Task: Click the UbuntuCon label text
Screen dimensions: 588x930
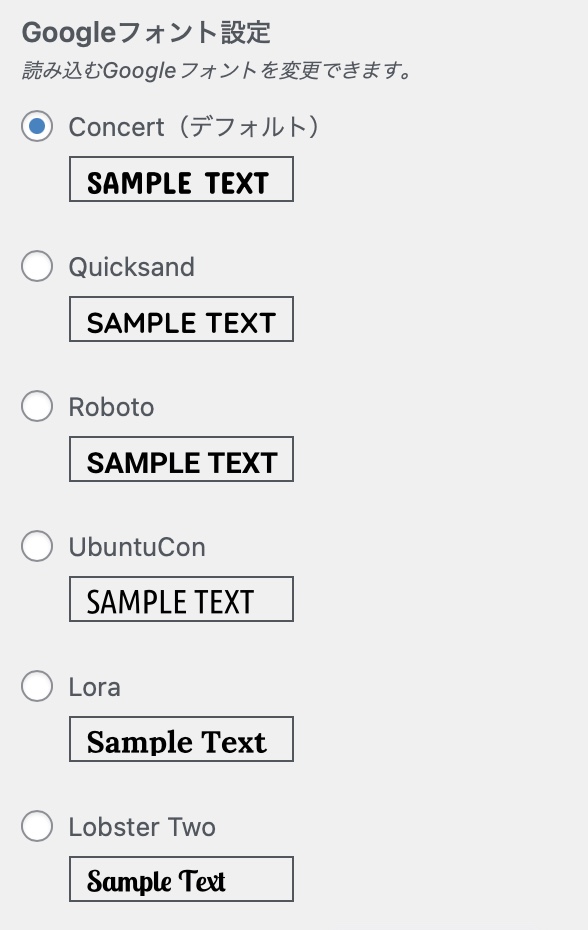Action: point(137,547)
